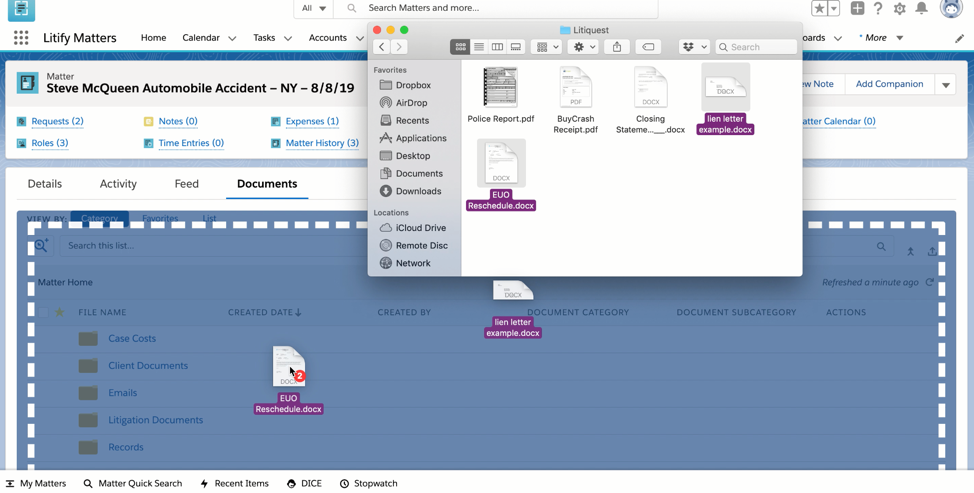Expand the Calendar nav chevron
Image resolution: width=974 pixels, height=493 pixels.
coord(232,38)
